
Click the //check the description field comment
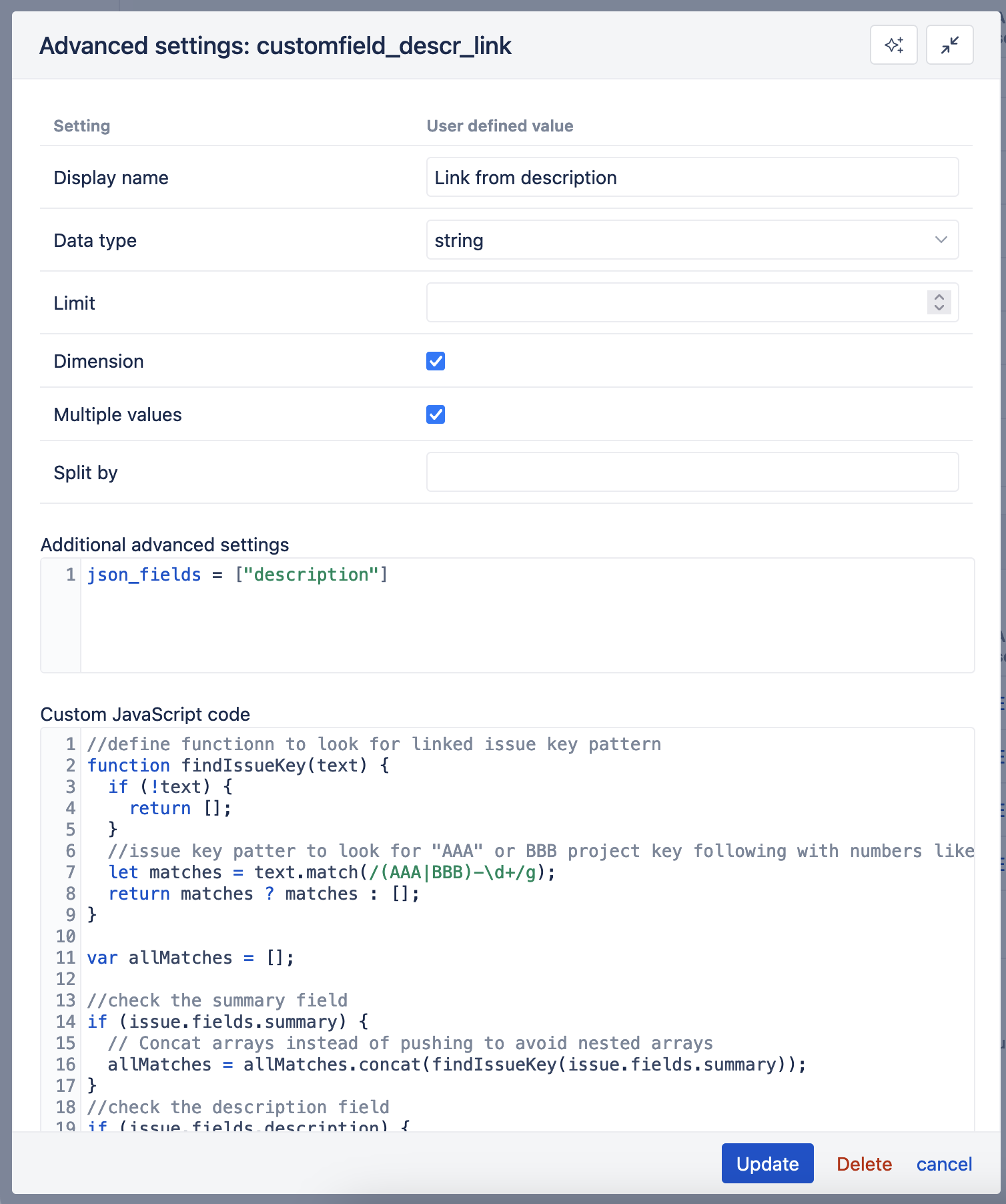click(x=238, y=1107)
